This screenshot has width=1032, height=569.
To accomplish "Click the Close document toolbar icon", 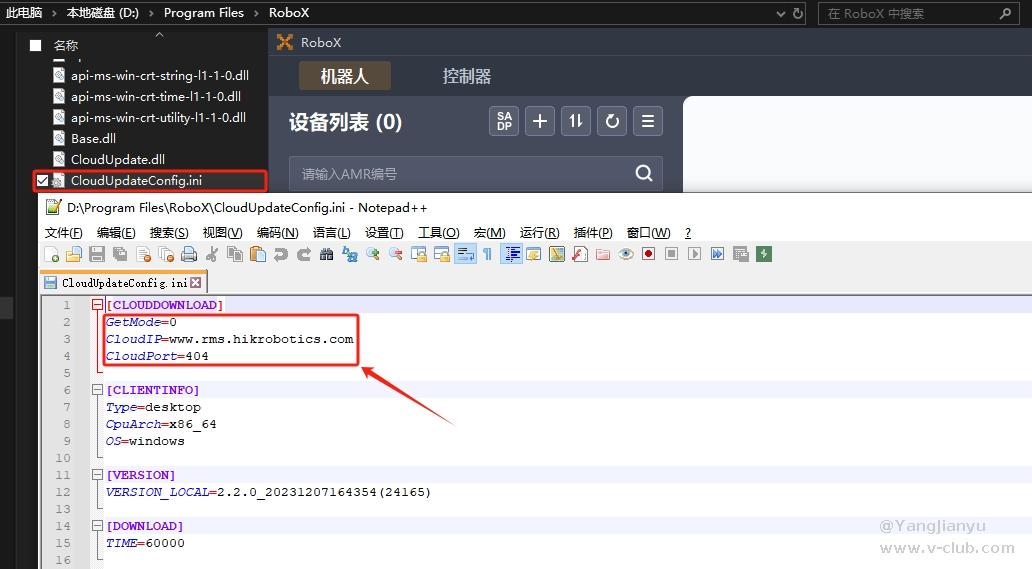I will 143,254.
